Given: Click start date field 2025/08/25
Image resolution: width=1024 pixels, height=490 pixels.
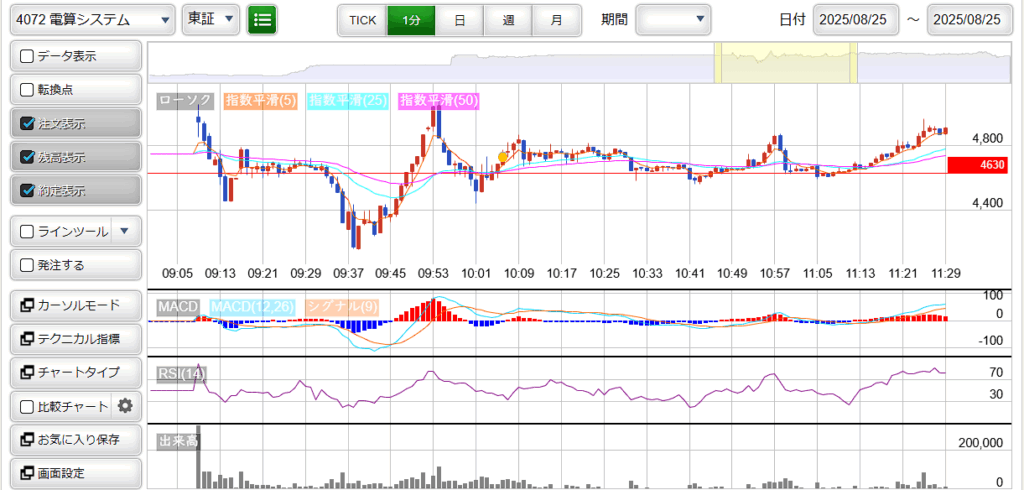Looking at the screenshot, I should (856, 20).
